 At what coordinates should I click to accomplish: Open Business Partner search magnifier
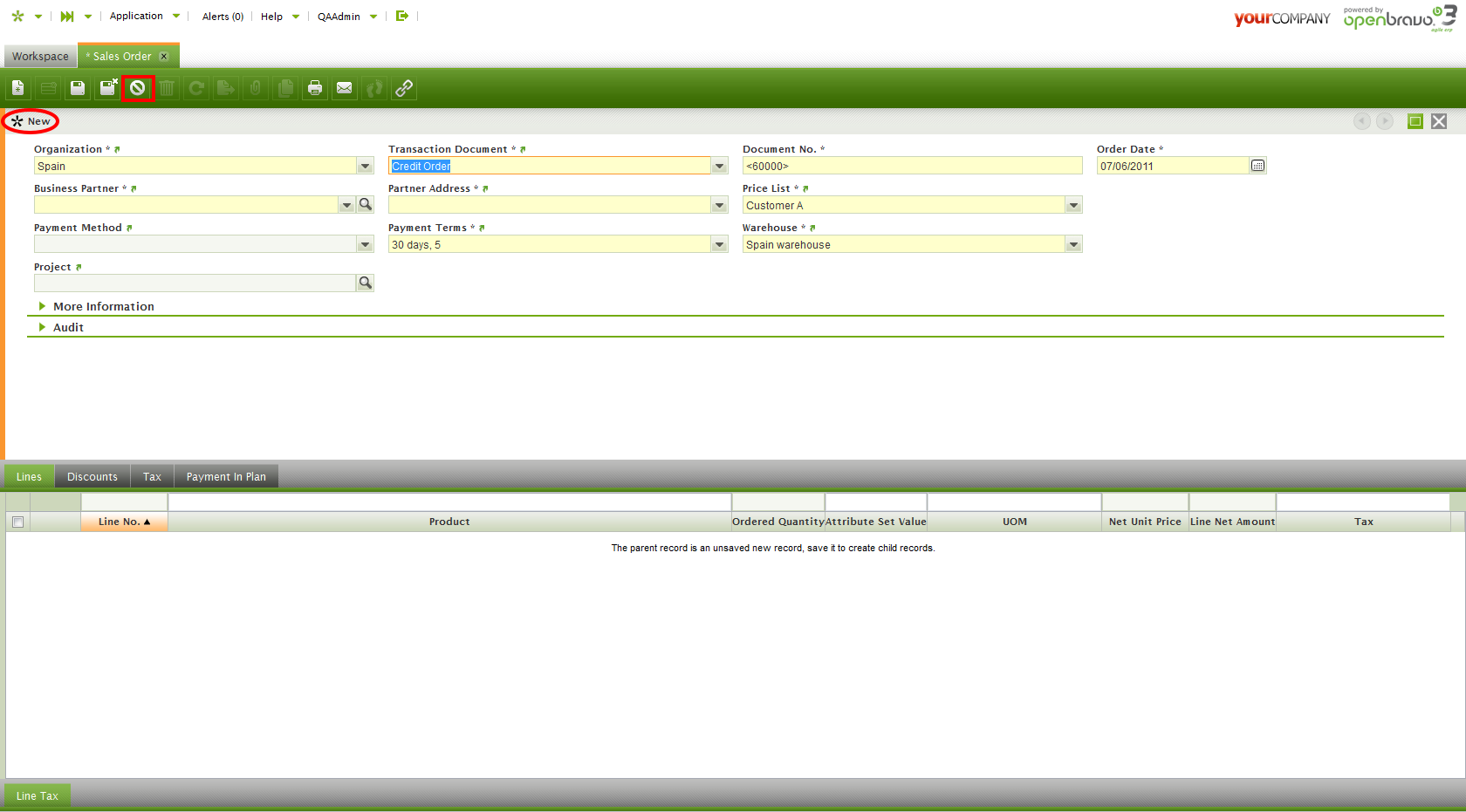click(366, 204)
